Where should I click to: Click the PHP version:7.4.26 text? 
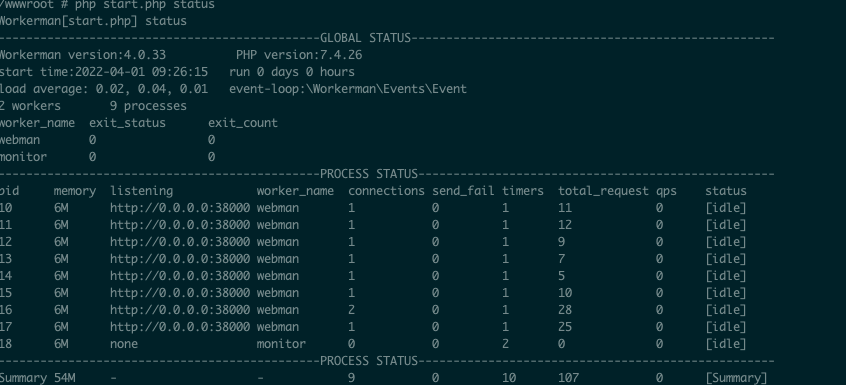coord(299,55)
